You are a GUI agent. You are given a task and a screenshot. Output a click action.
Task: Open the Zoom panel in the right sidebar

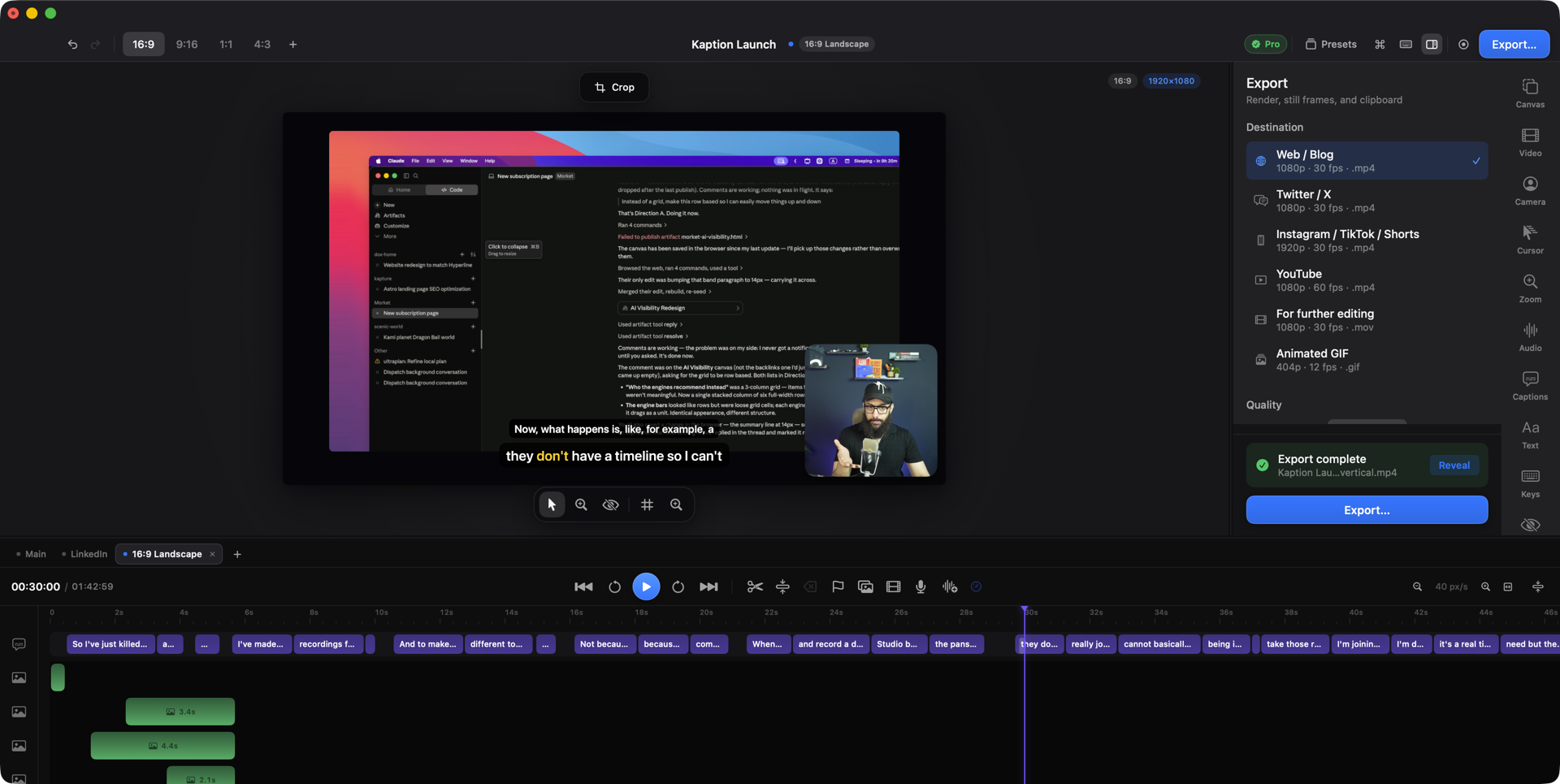(1530, 288)
